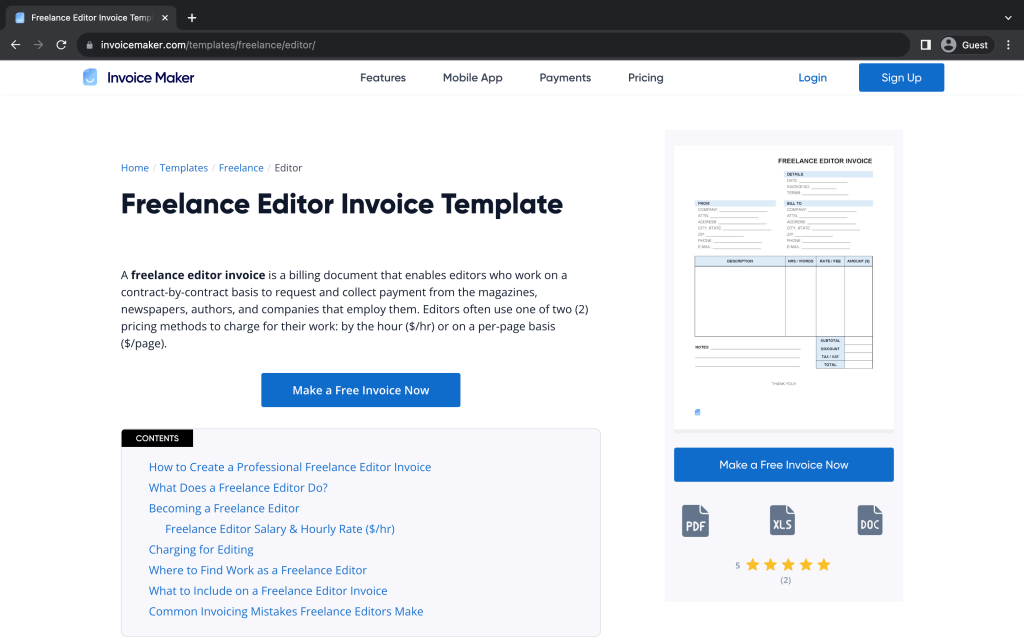Reload the page with the refresh icon
The height and width of the screenshot is (640, 1024).
61,45
